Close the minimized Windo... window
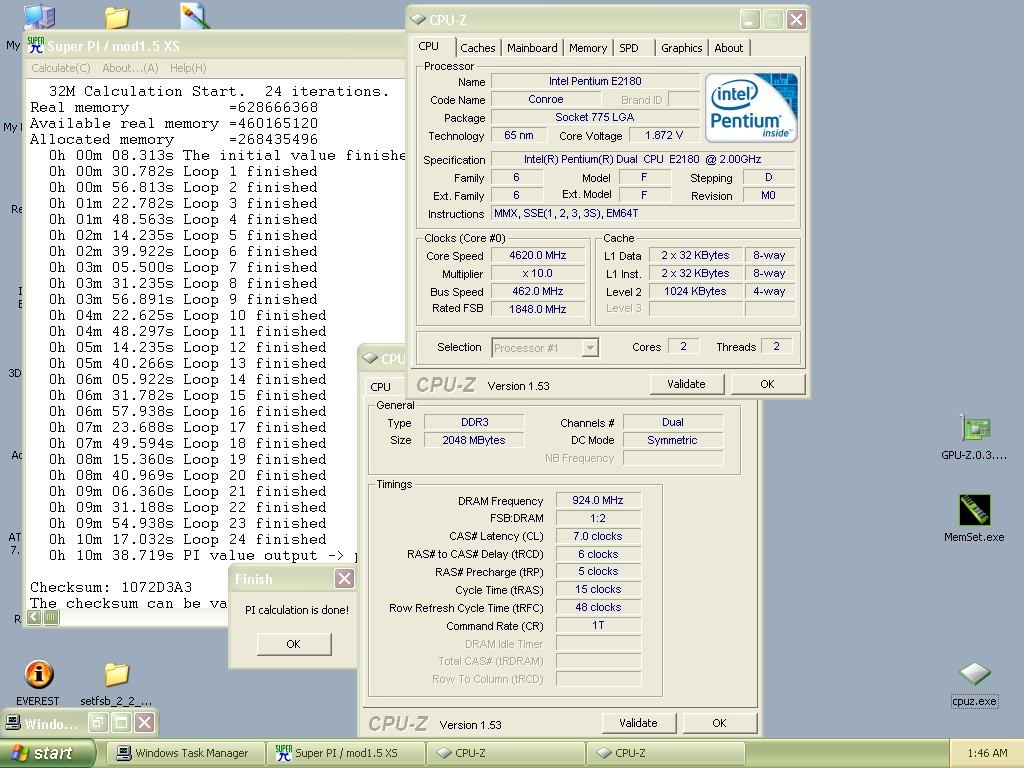This screenshot has height=768, width=1024. [x=145, y=723]
